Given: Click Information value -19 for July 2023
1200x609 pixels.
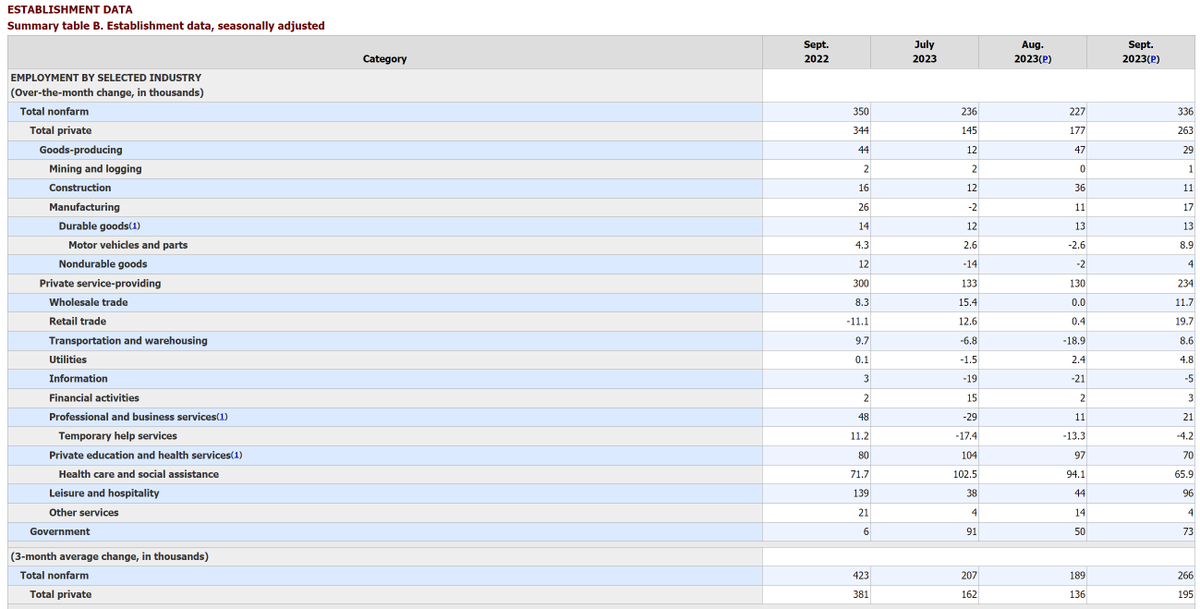Looking at the screenshot, I should click(969, 379).
